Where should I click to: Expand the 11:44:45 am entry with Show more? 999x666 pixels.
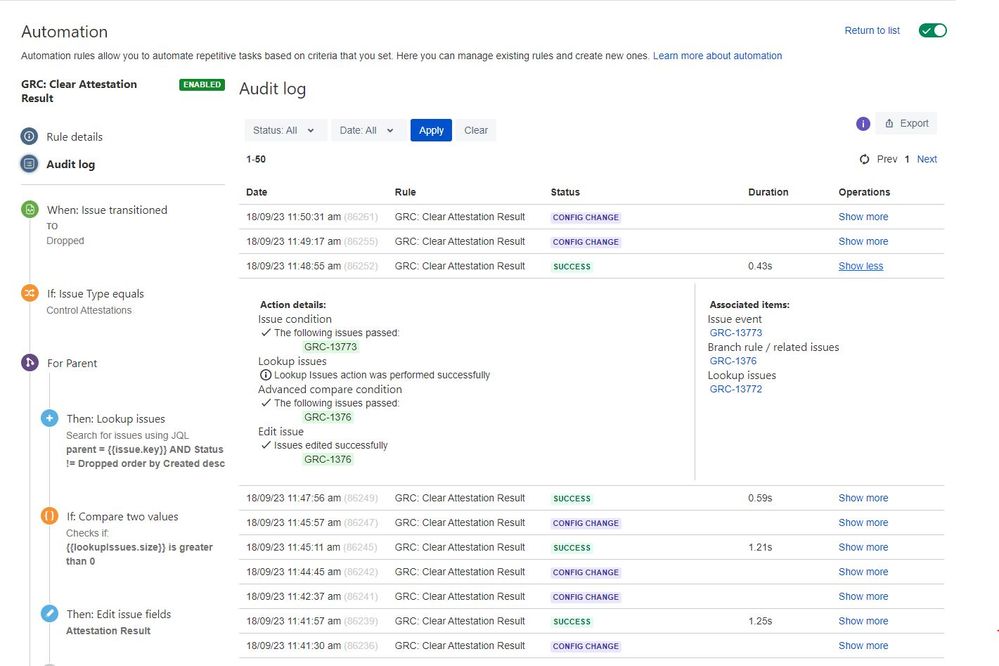pos(863,572)
